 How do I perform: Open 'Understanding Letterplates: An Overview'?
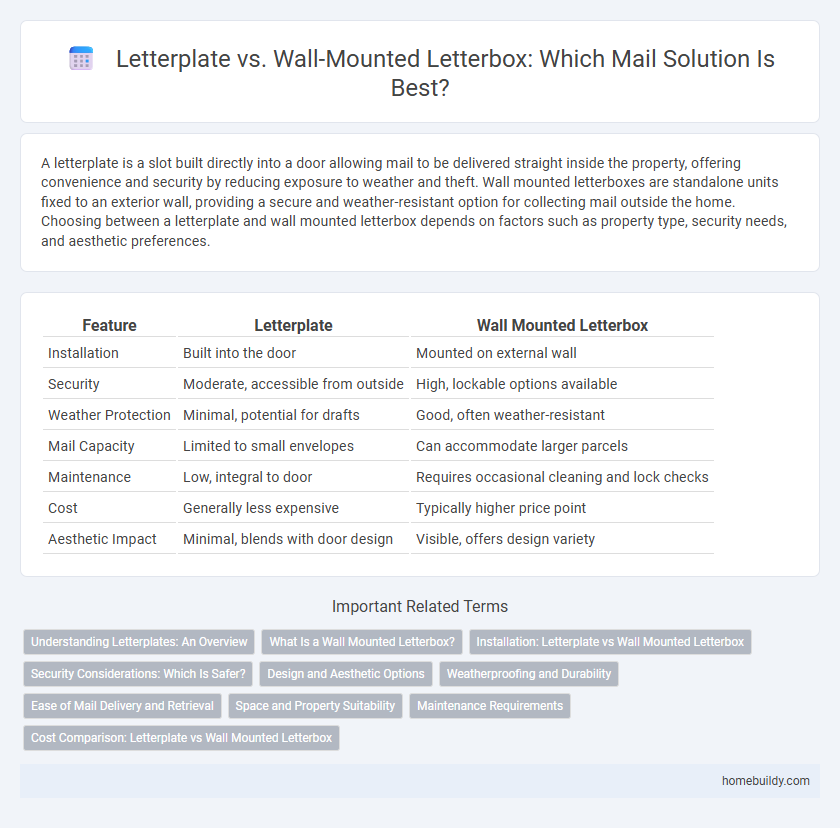[x=138, y=642]
